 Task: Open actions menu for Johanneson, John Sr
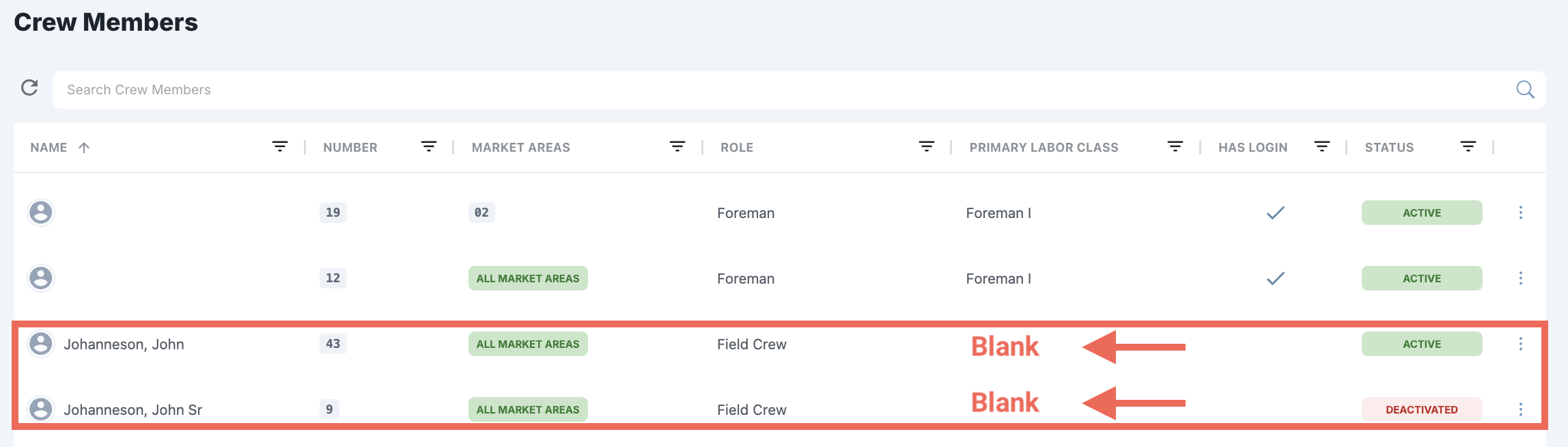1521,409
